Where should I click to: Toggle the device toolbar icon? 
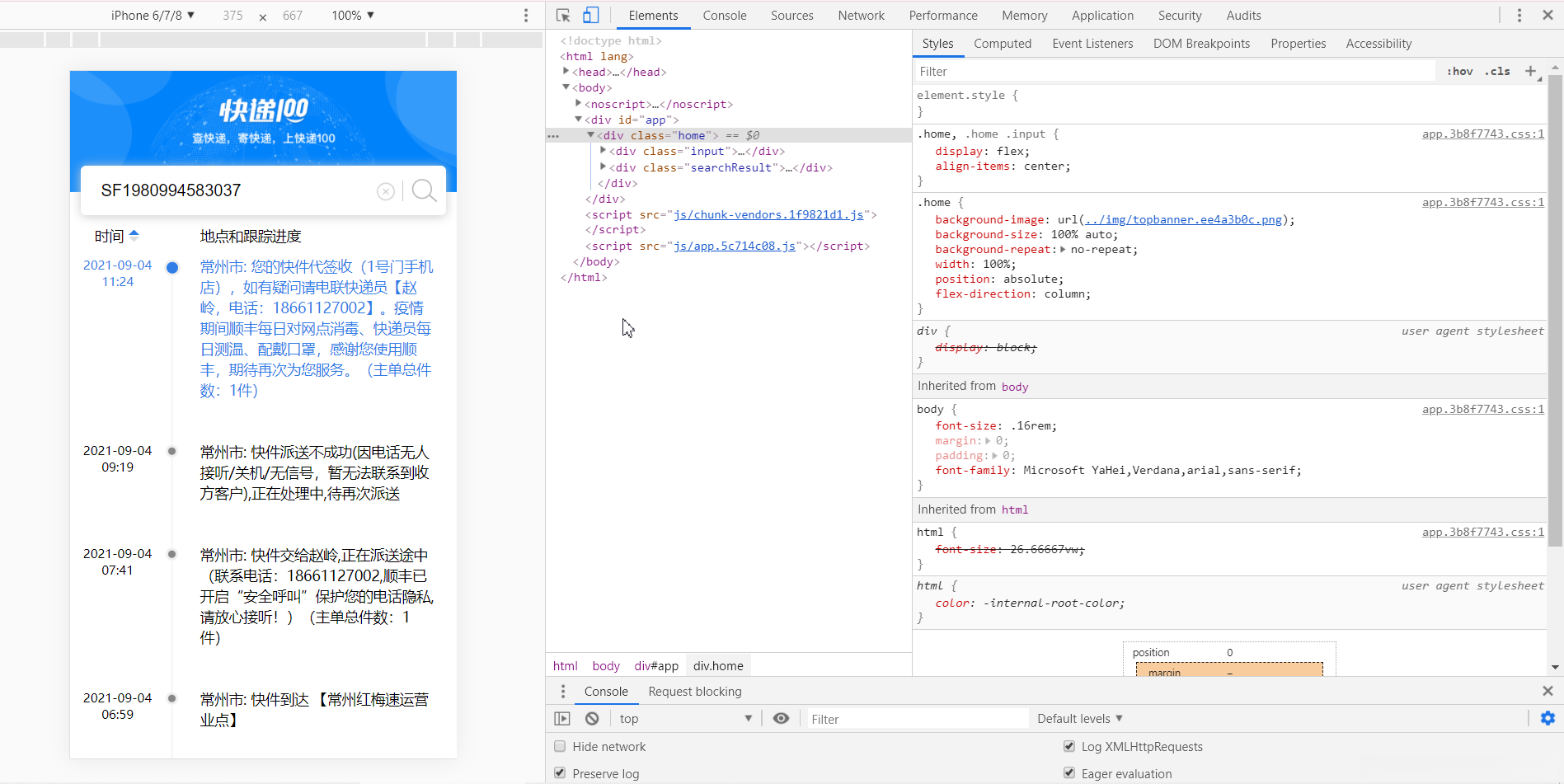[x=590, y=16]
